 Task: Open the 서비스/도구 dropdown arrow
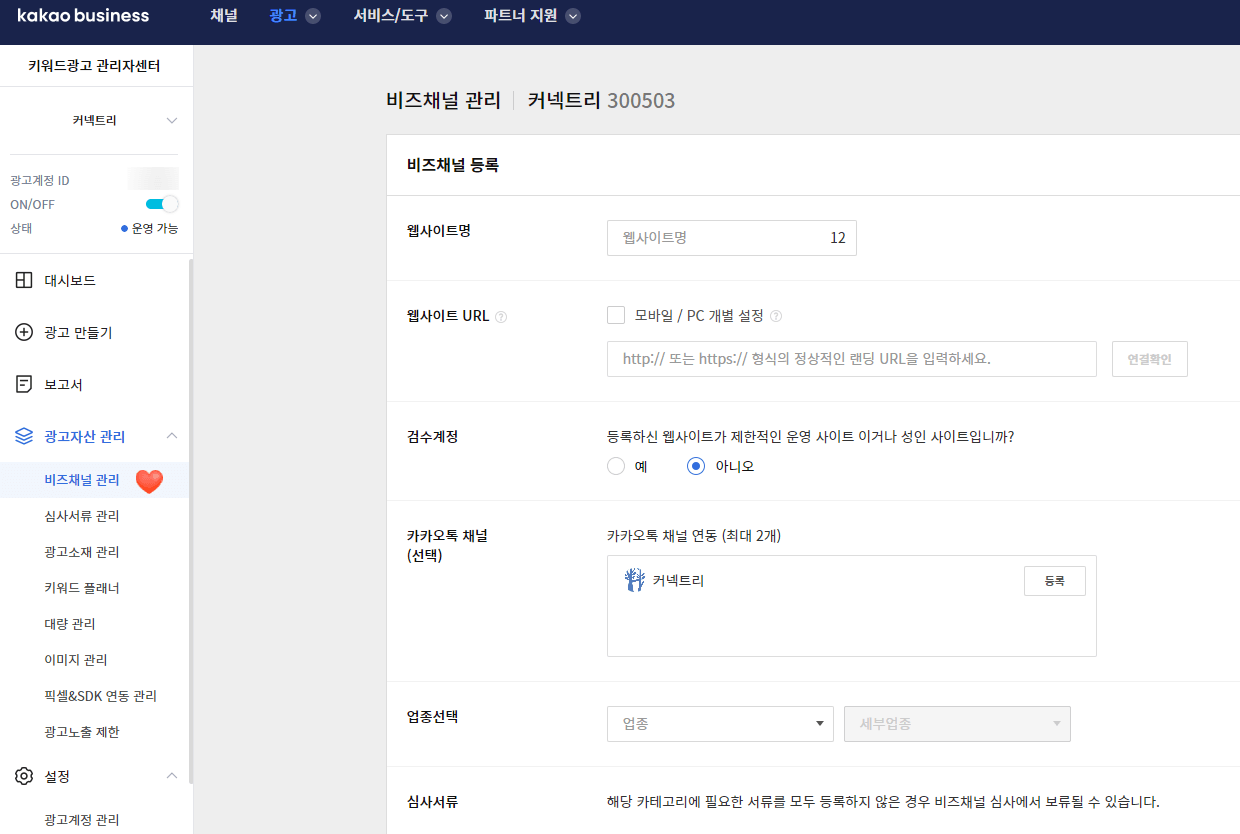tap(444, 16)
